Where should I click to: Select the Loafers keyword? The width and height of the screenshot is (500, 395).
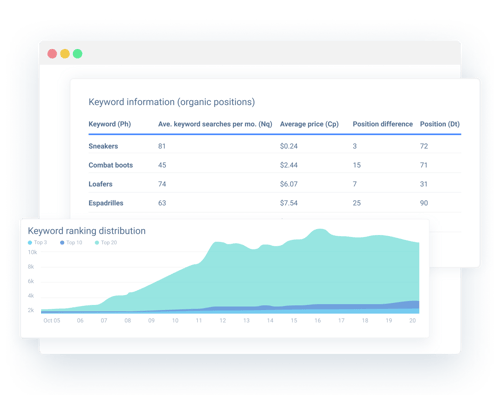(100, 184)
